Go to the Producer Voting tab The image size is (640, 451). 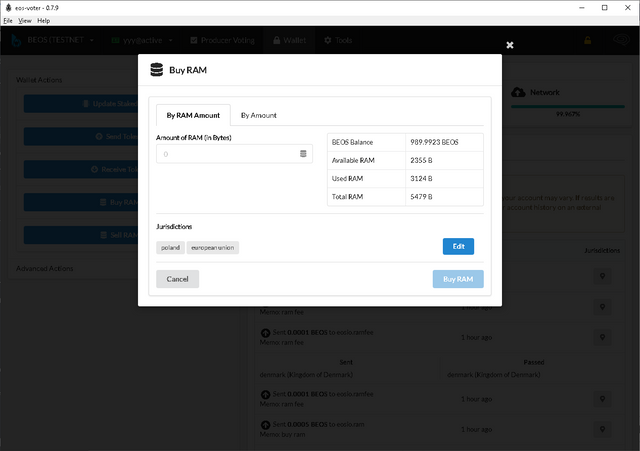pyautogui.click(x=222, y=40)
